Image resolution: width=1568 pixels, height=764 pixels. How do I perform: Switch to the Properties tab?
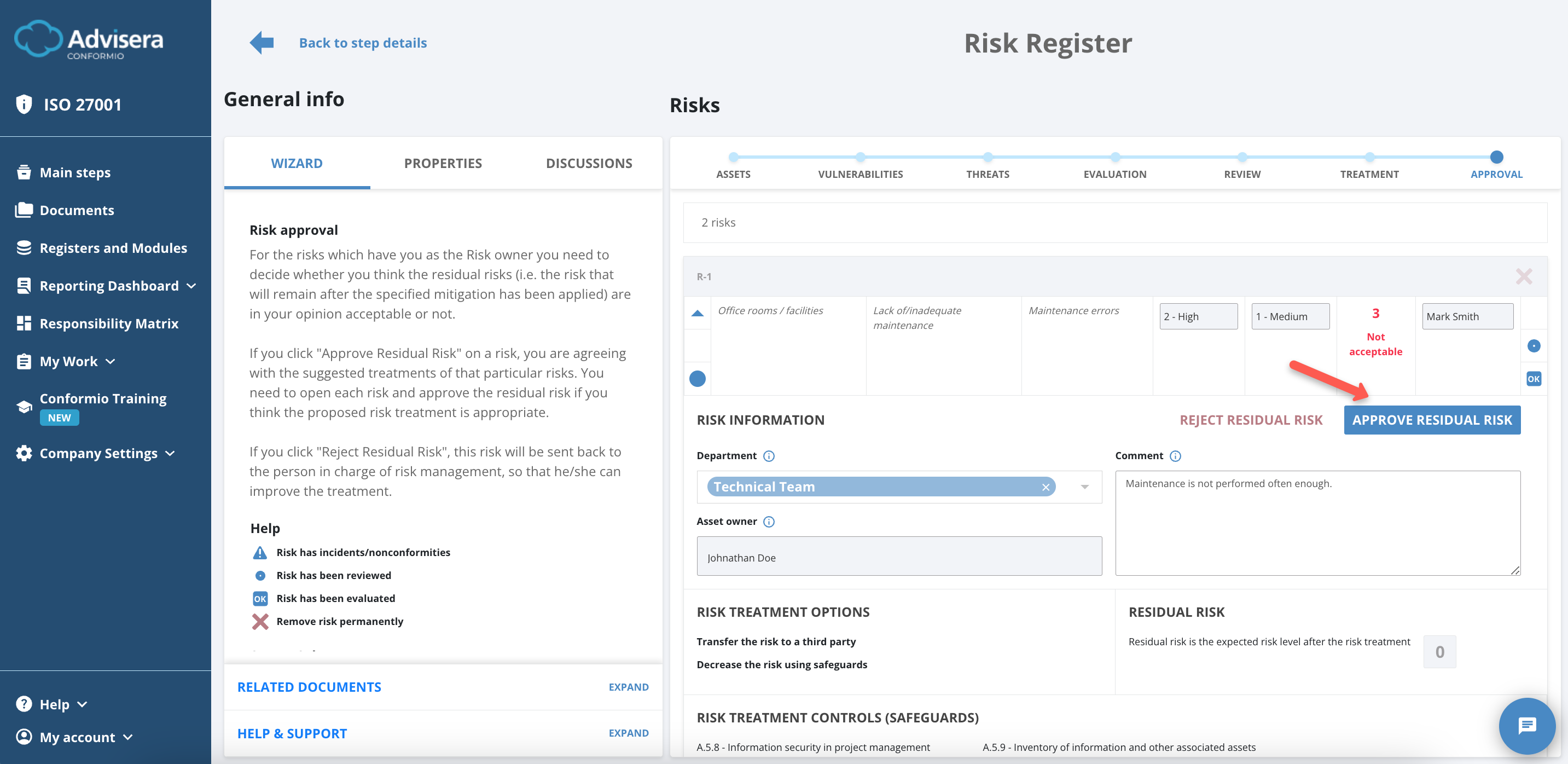tap(443, 163)
